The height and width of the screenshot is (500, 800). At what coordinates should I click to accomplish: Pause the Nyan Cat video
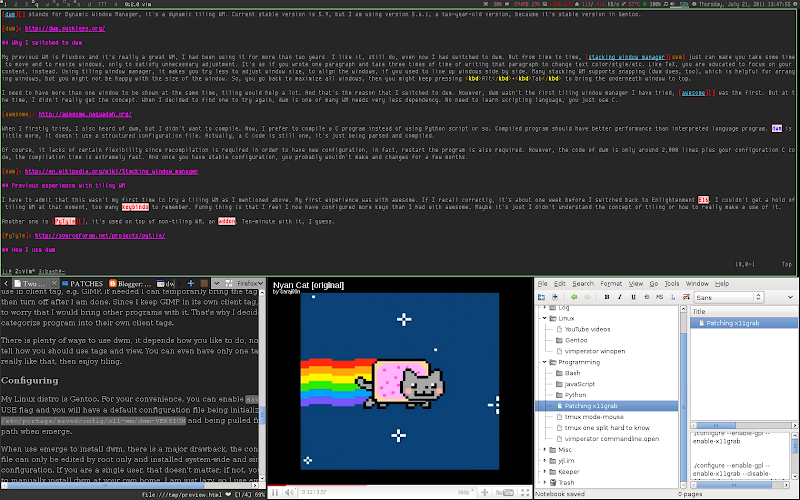[x=275, y=492]
